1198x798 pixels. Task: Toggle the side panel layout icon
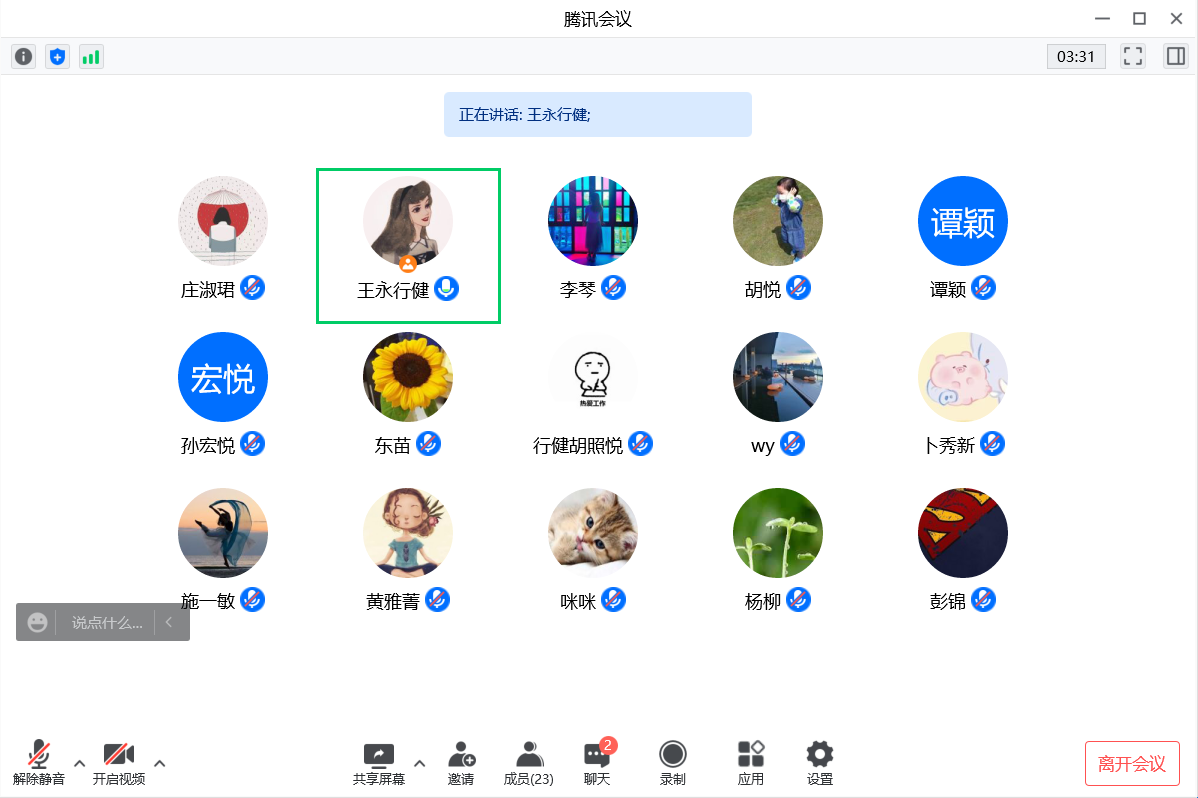(x=1175, y=57)
